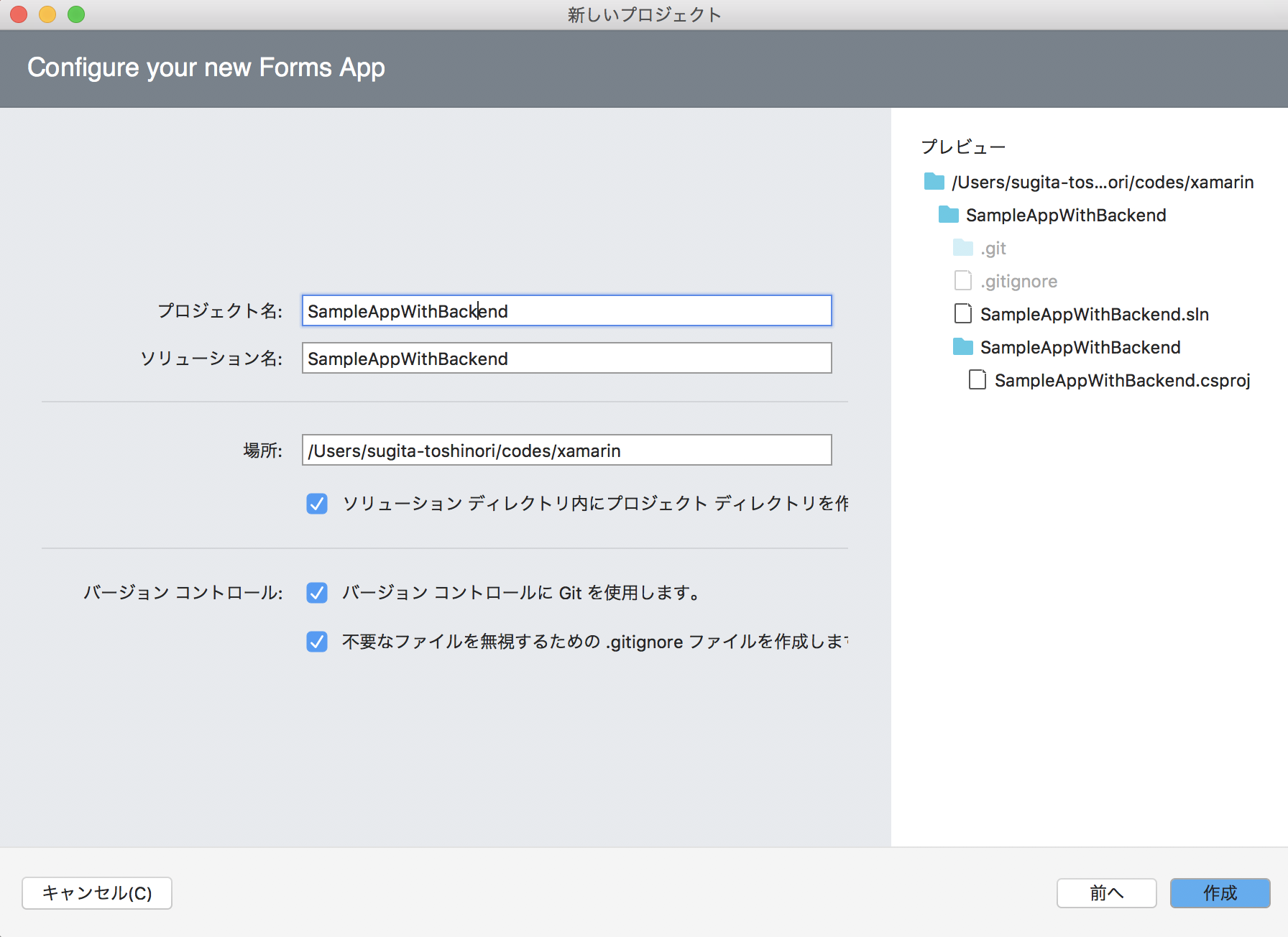Click the プロジェクト名 input field
Image resolution: width=1288 pixels, height=937 pixels.
pyautogui.click(x=566, y=311)
